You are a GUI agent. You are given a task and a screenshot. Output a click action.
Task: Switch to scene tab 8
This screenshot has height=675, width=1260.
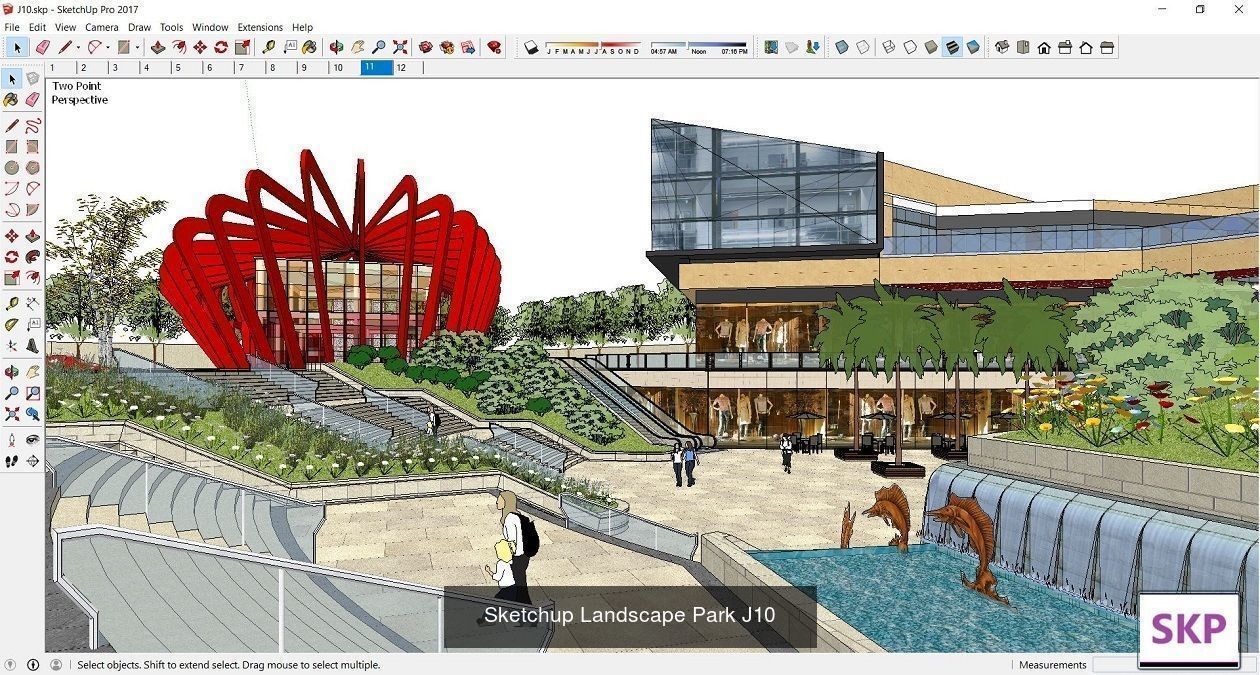click(281, 68)
